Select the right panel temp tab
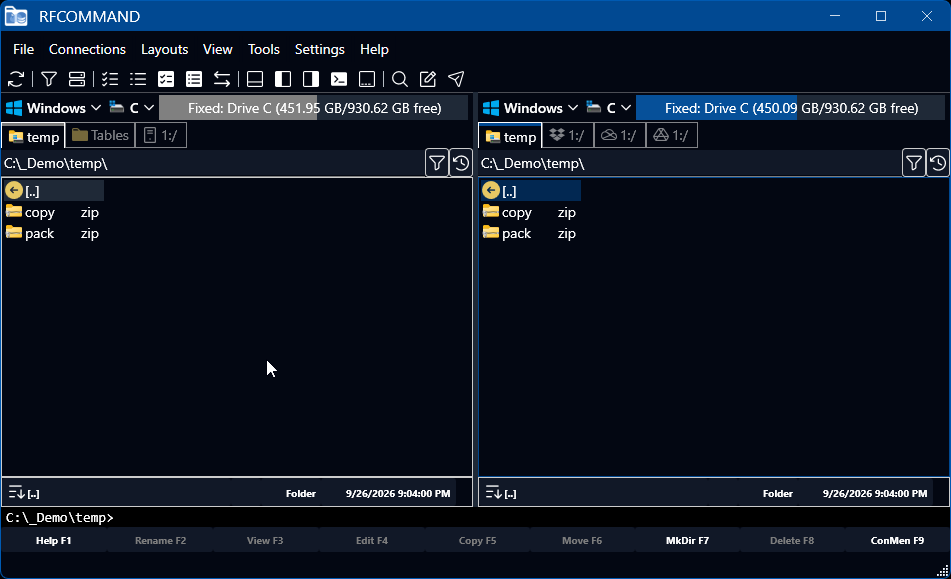The height and width of the screenshot is (579, 951). click(x=511, y=136)
